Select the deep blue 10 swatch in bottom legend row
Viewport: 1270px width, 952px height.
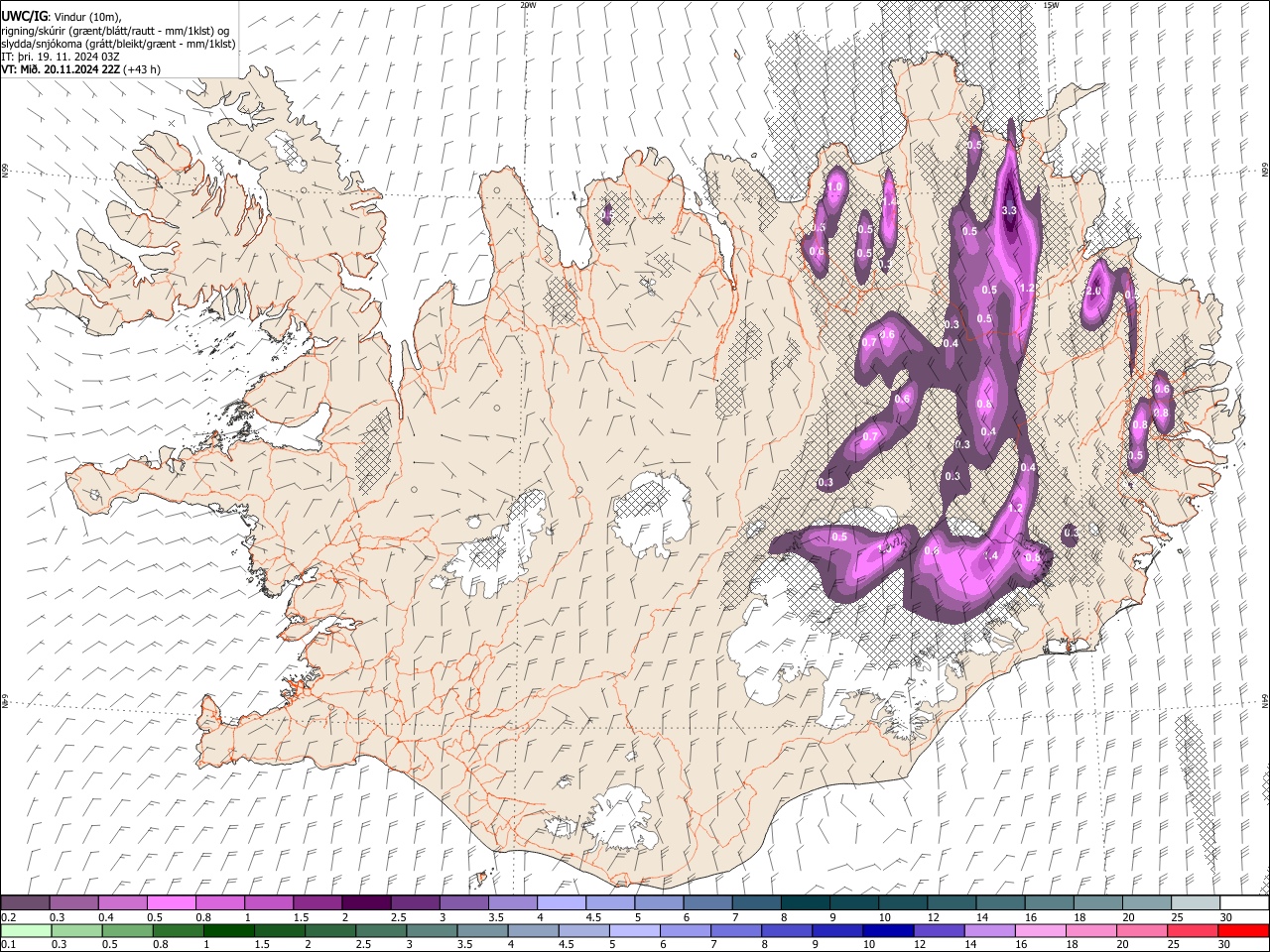coord(889,930)
